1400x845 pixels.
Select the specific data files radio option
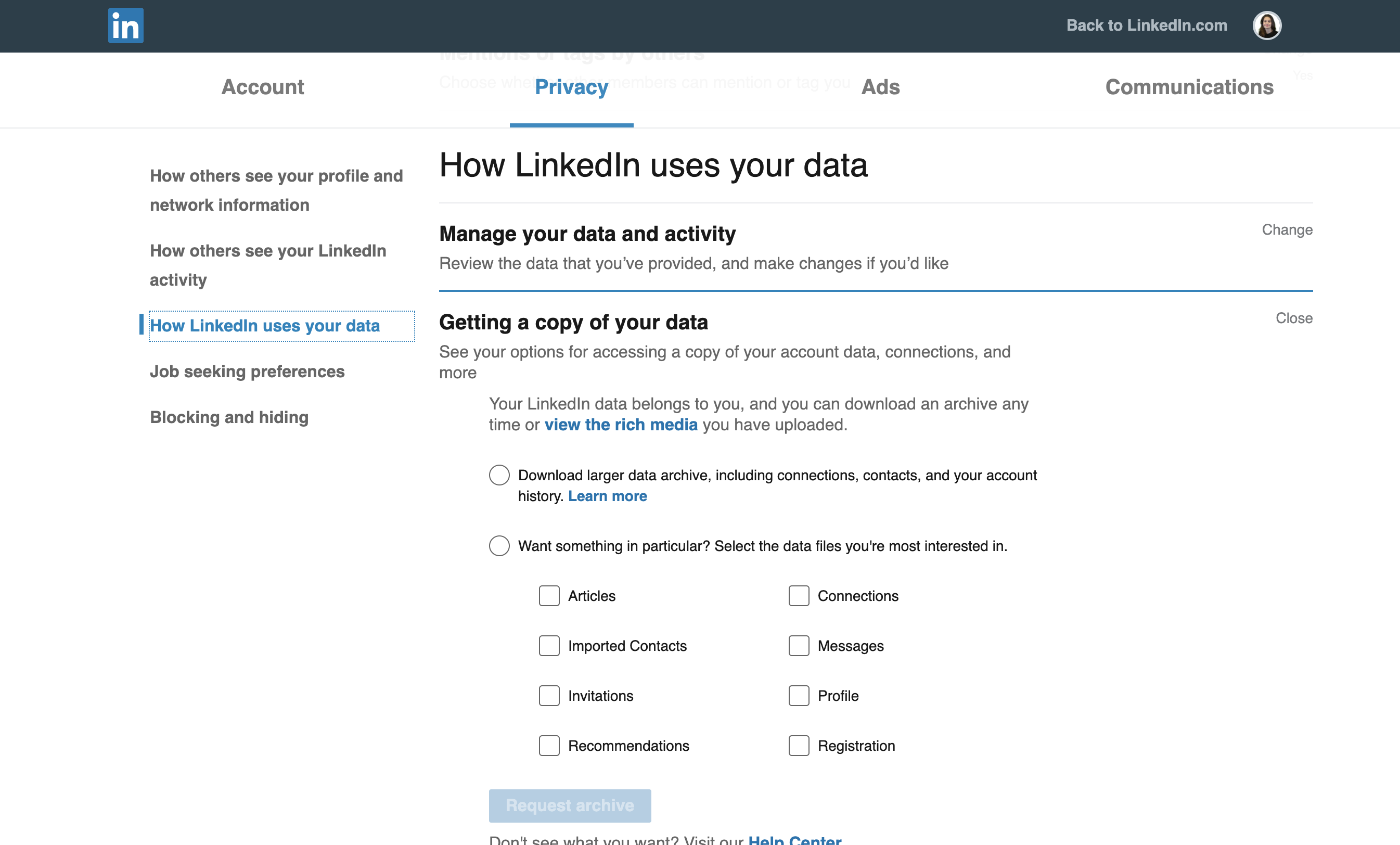click(499, 546)
